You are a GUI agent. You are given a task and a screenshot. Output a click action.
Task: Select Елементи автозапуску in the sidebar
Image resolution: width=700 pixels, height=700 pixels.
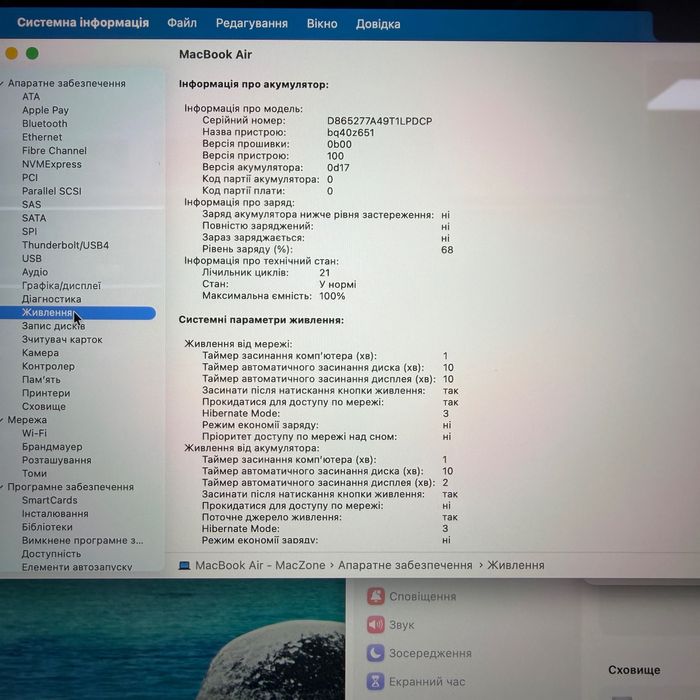[x=77, y=567]
